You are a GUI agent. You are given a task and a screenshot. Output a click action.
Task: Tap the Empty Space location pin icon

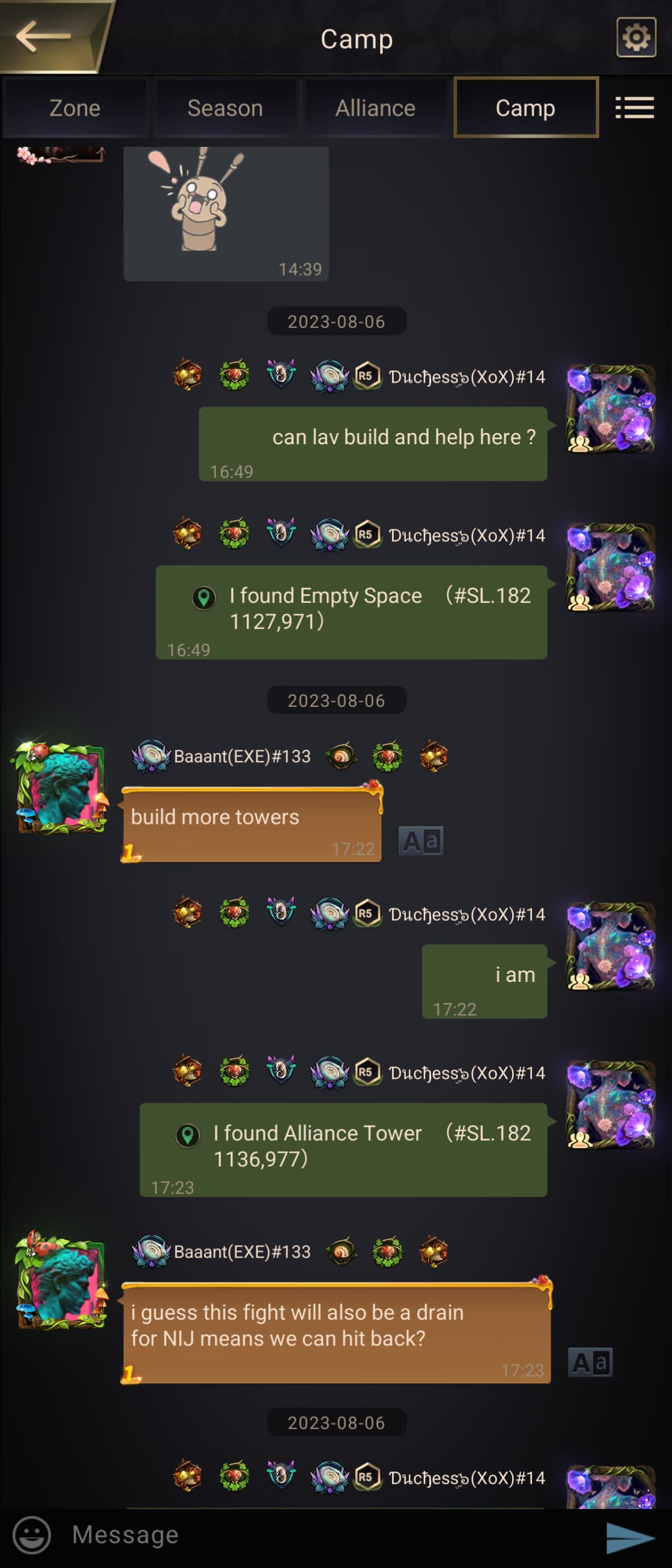[203, 598]
